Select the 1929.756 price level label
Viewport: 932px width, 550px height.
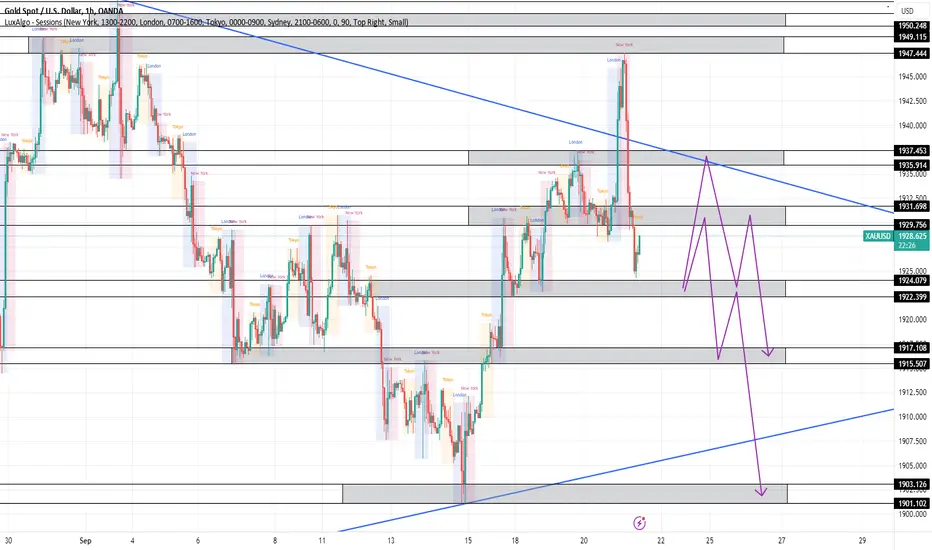pyautogui.click(x=911, y=225)
